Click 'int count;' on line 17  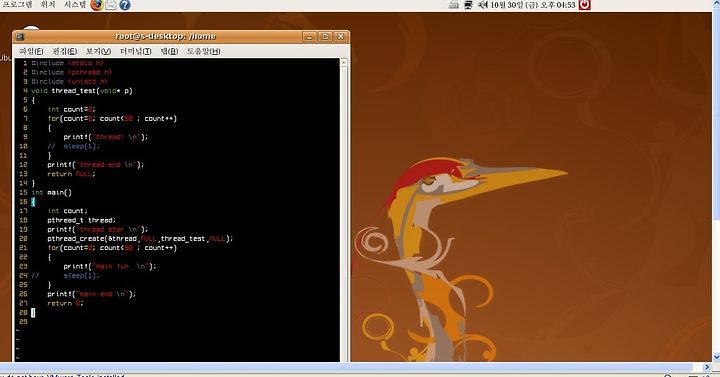[68, 211]
